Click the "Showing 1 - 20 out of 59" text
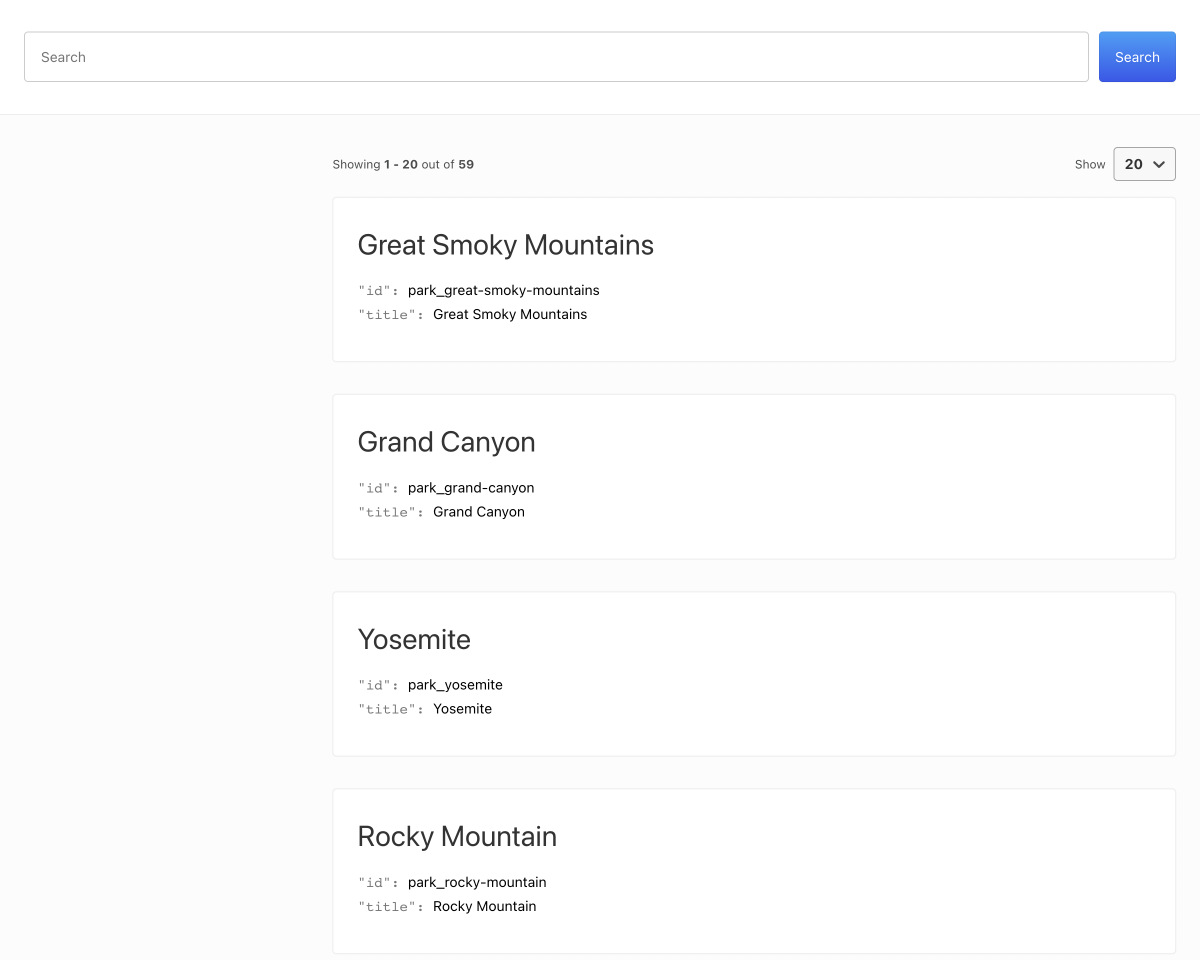 point(403,164)
